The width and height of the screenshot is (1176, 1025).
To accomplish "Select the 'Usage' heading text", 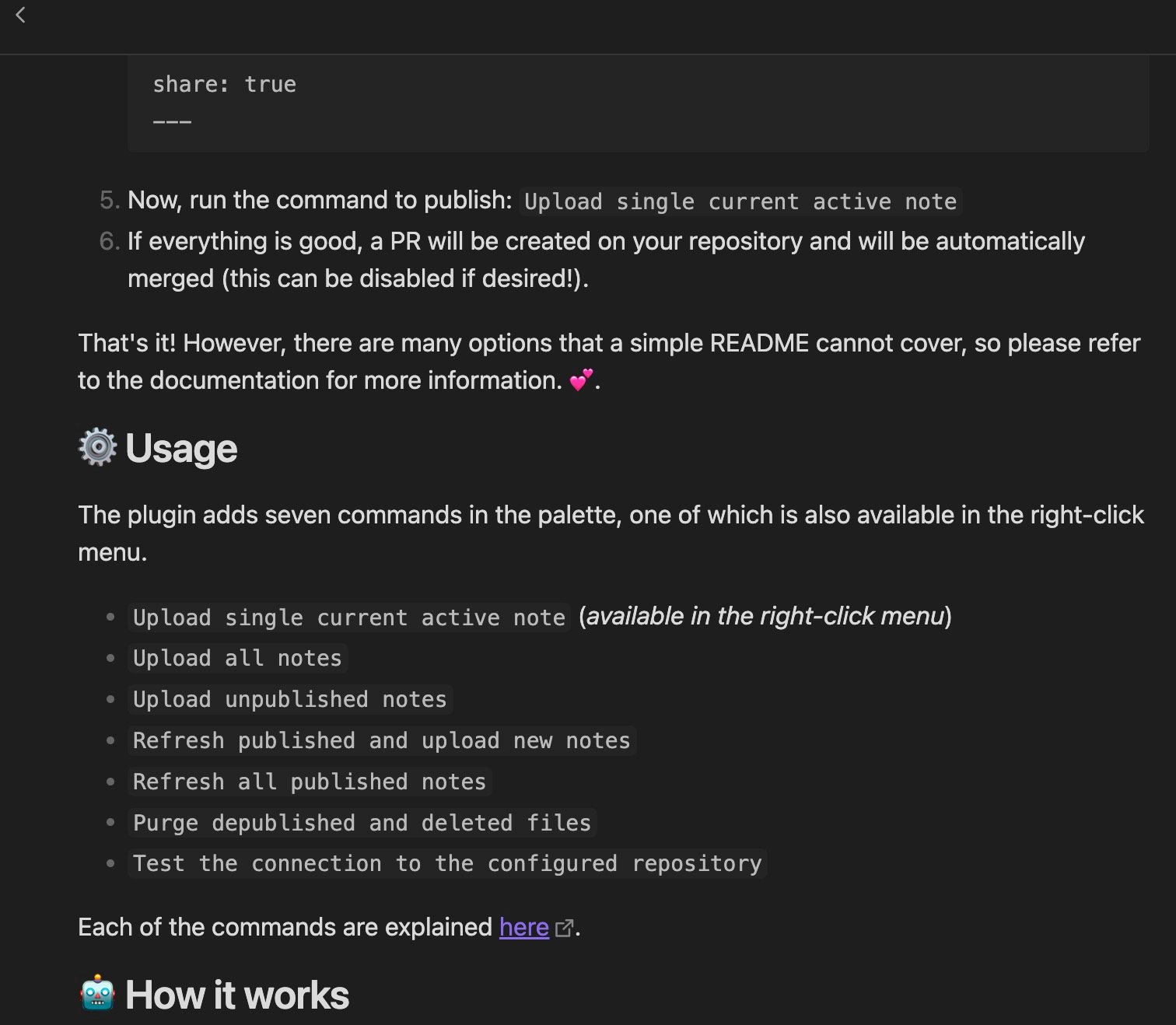I will pos(181,449).
